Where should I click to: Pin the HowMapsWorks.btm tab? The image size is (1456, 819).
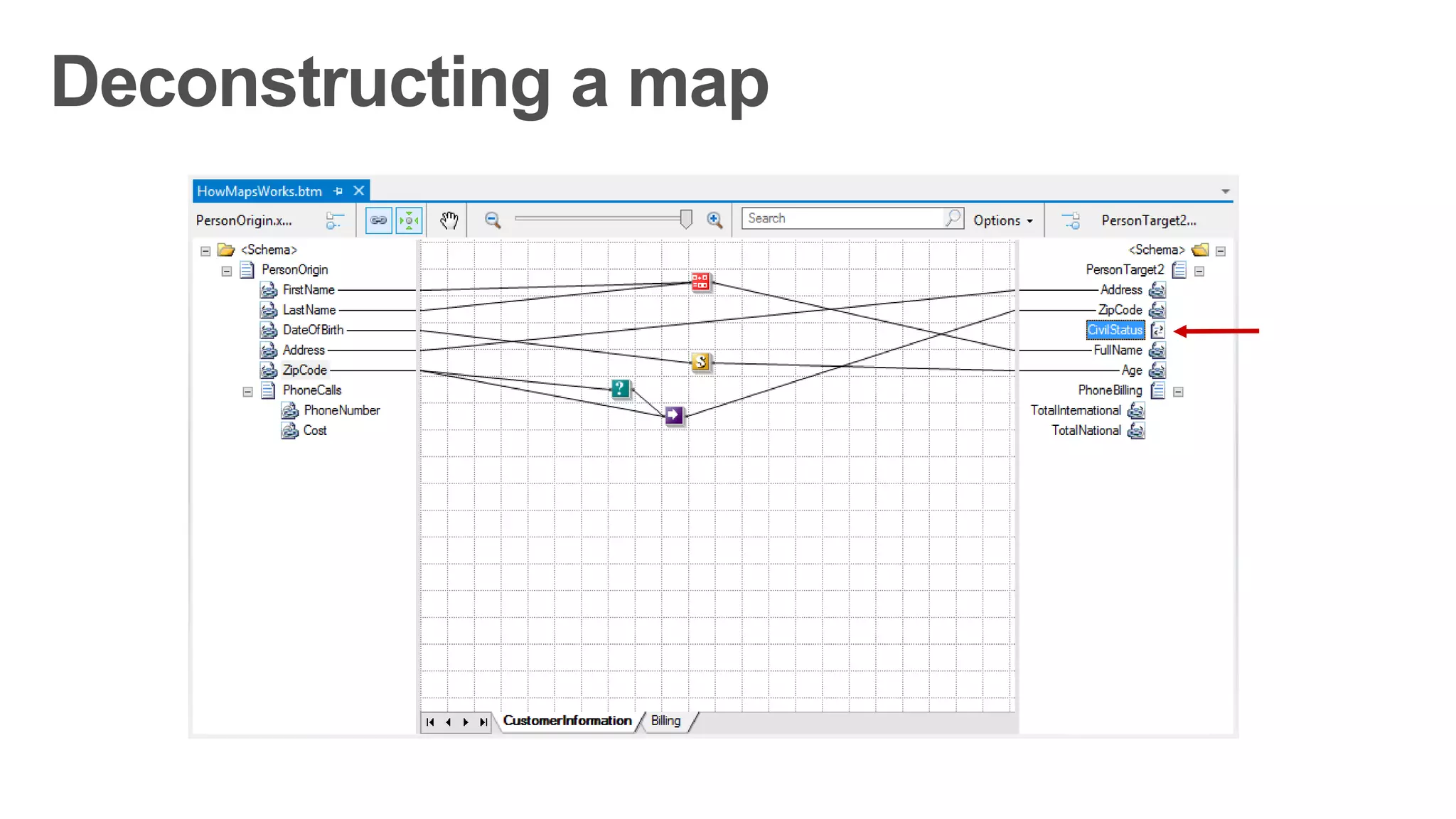tap(338, 191)
